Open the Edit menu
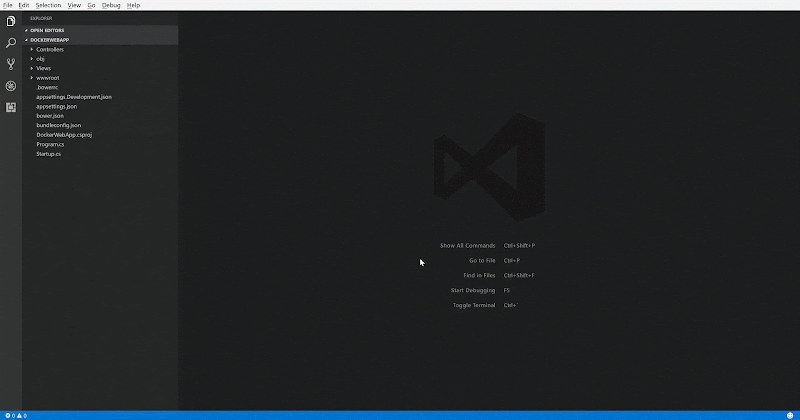This screenshot has width=800, height=420. pos(24,5)
